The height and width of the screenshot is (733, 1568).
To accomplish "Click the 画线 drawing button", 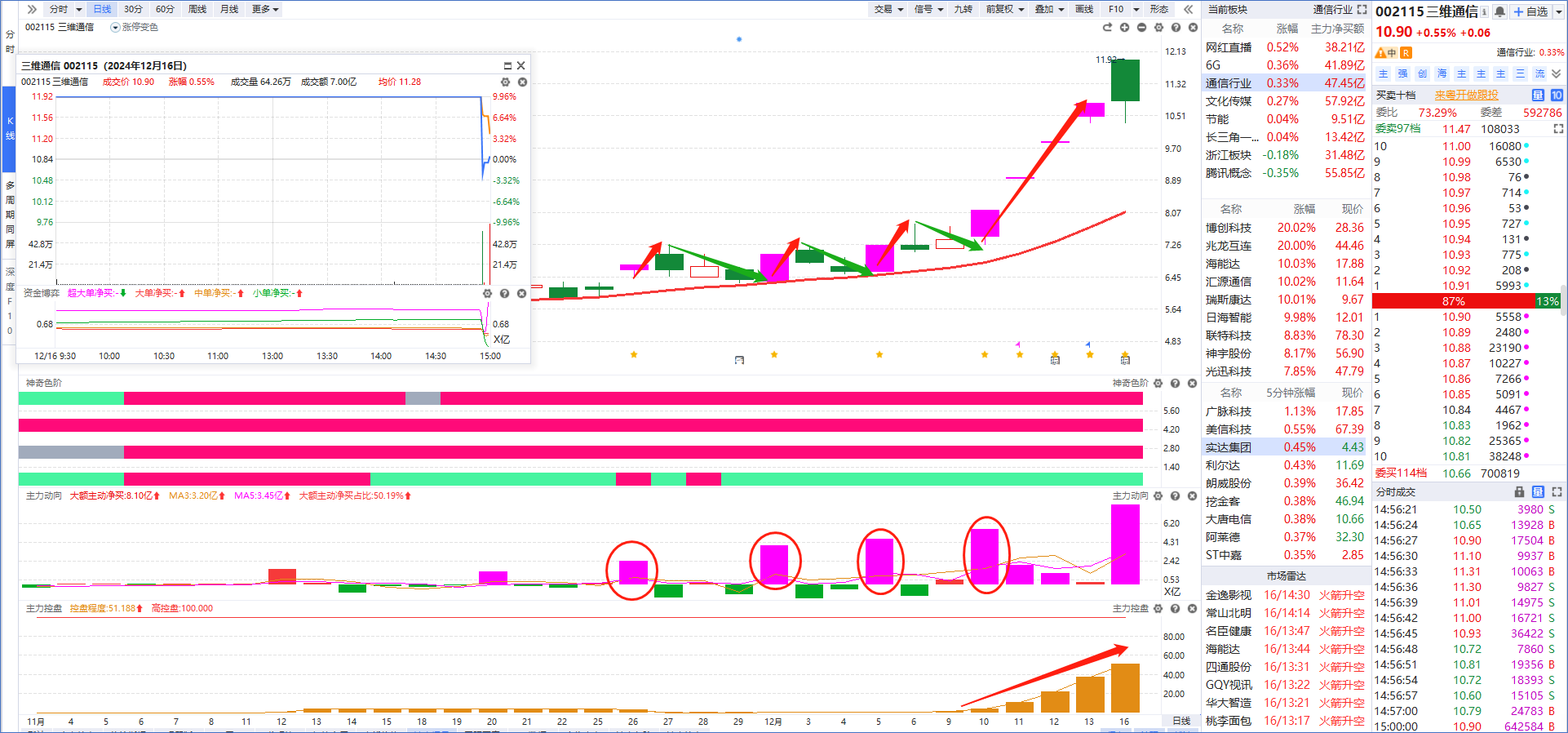I will [1084, 9].
